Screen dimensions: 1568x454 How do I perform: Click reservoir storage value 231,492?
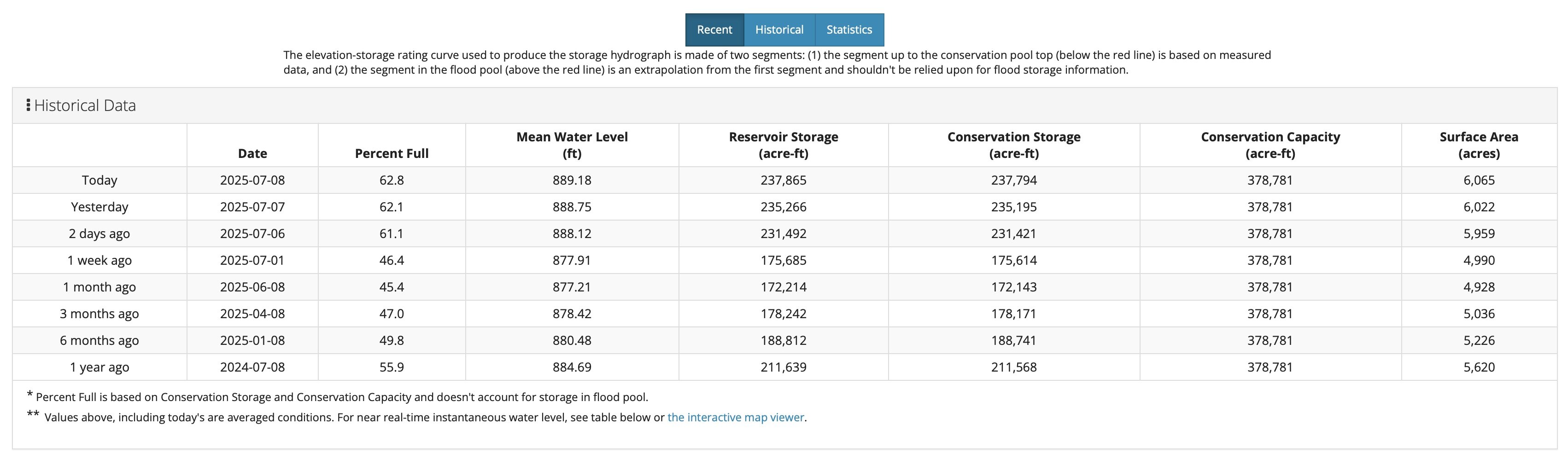pyautogui.click(x=784, y=234)
